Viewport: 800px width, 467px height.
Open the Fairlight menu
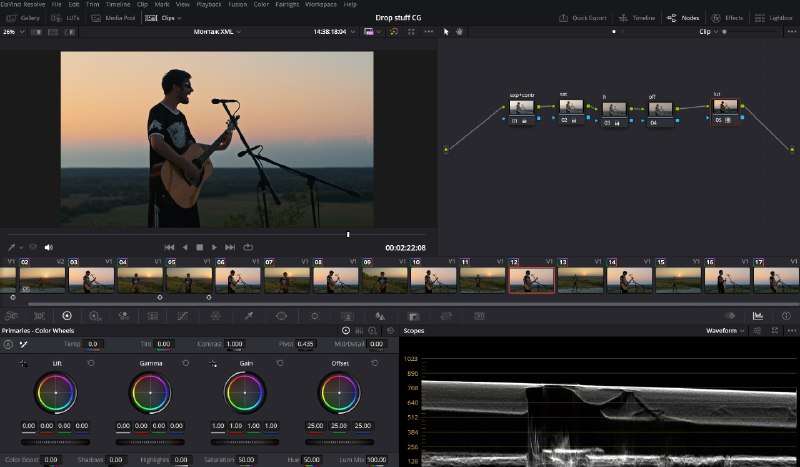(x=287, y=4)
